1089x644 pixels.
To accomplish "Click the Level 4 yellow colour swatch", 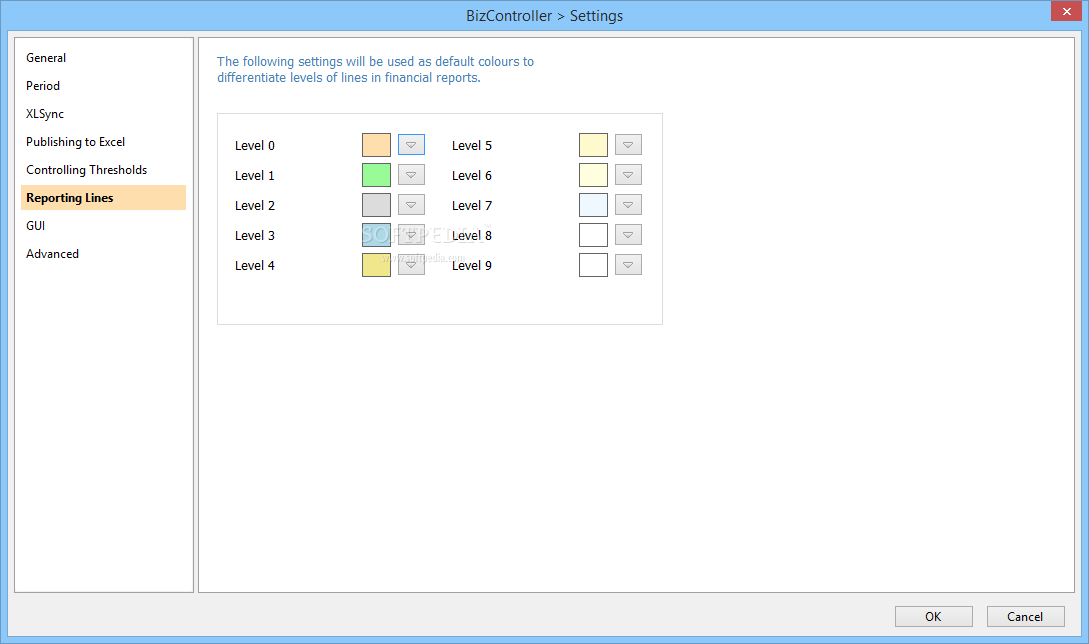I will (376, 265).
